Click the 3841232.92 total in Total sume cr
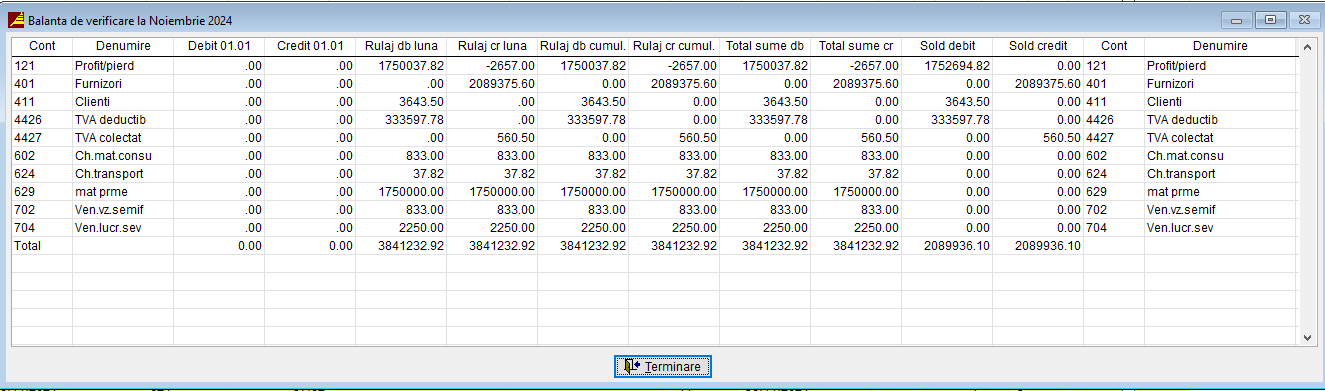Screen dimensions: 1325x391 [x=866, y=246]
